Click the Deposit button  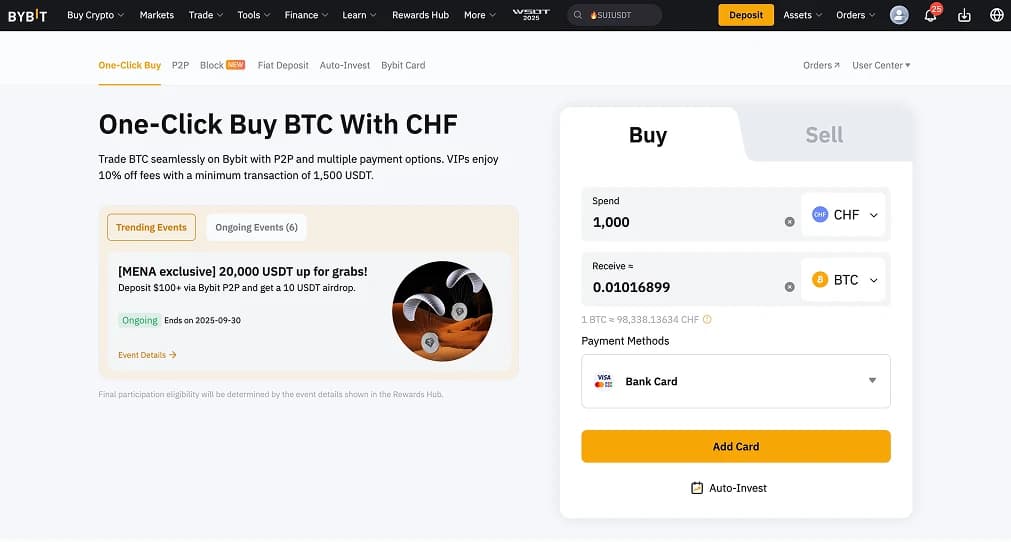[x=745, y=15]
